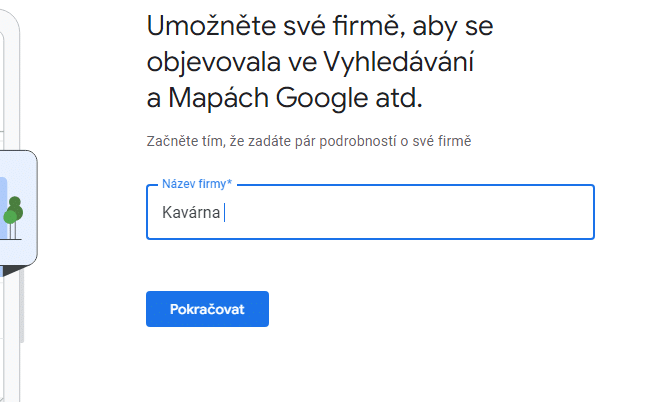Select the illustrated business card on the left
Screen dimensions: 647x402
[x=18, y=208]
